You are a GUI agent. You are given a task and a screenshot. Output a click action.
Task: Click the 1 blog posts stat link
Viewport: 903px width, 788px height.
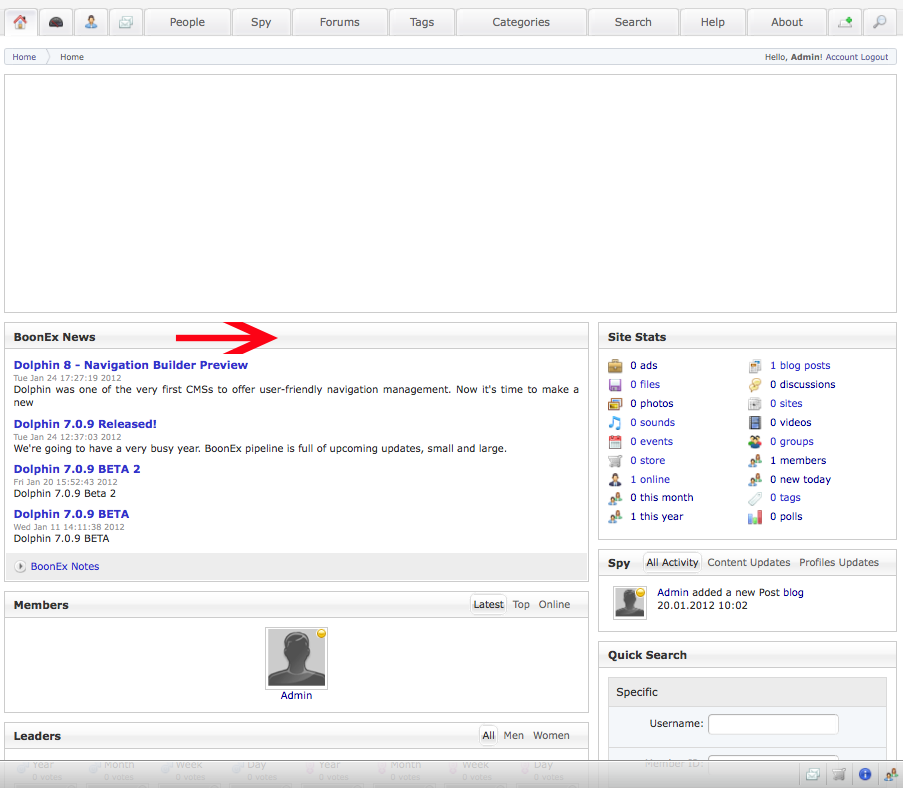point(800,366)
